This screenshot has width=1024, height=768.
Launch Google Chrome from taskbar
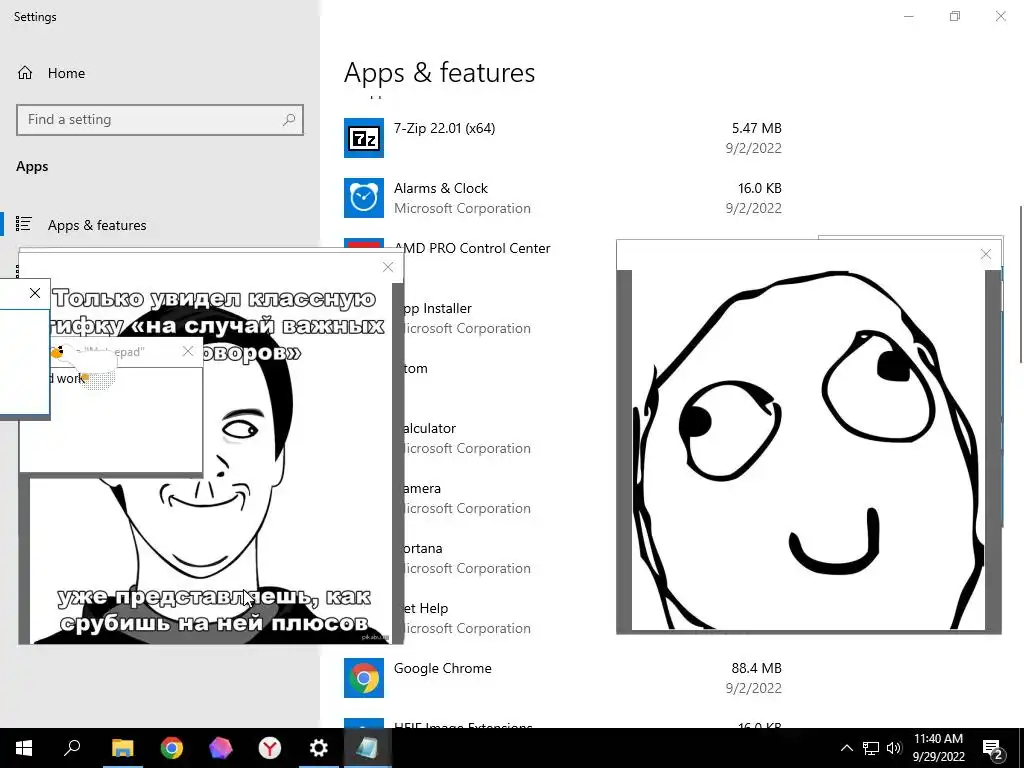[x=172, y=748]
